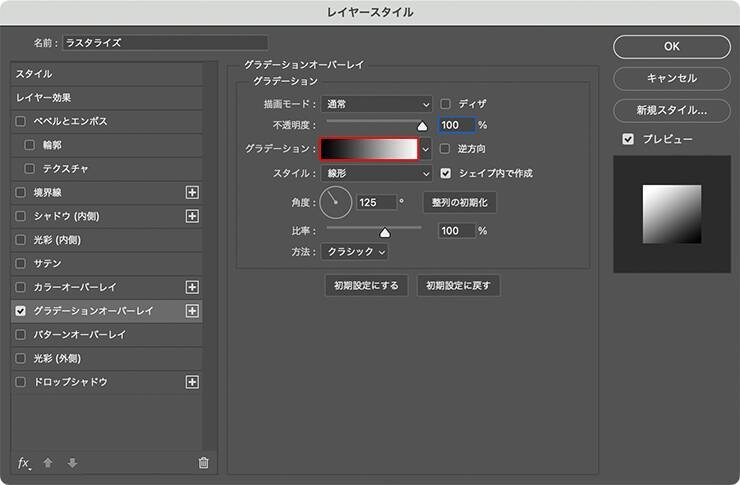Click the trash delete effect icon
The image size is (740, 485).
[203, 462]
